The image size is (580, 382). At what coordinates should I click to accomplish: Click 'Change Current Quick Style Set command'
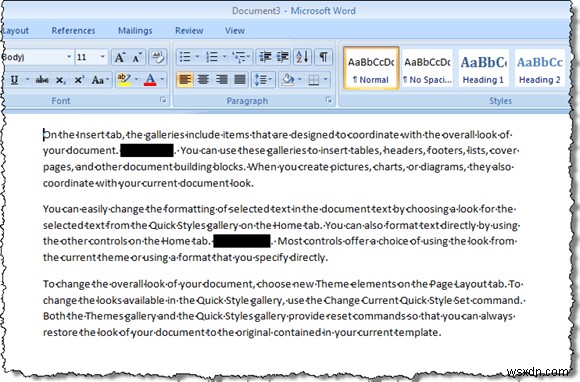pyautogui.click(x=422, y=300)
